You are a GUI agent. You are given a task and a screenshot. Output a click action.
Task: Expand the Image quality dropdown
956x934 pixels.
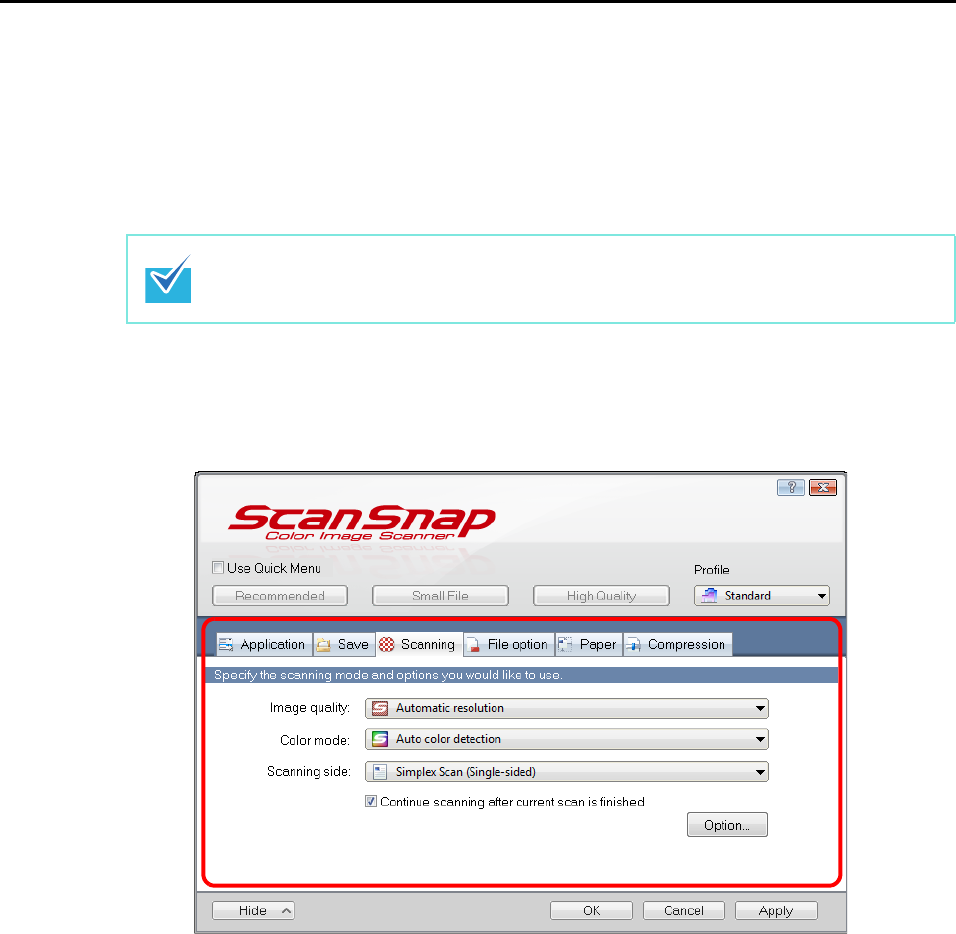point(566,708)
